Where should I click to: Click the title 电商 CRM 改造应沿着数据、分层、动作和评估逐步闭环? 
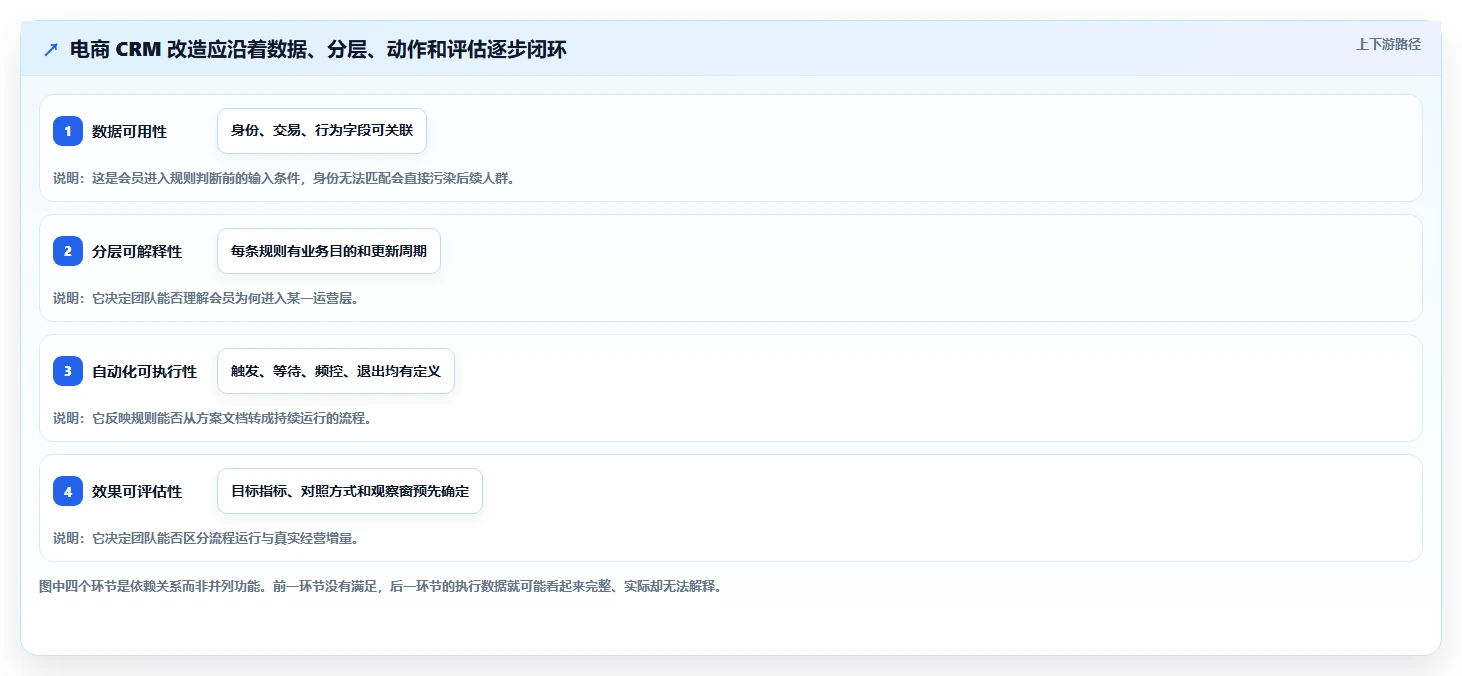tap(318, 50)
